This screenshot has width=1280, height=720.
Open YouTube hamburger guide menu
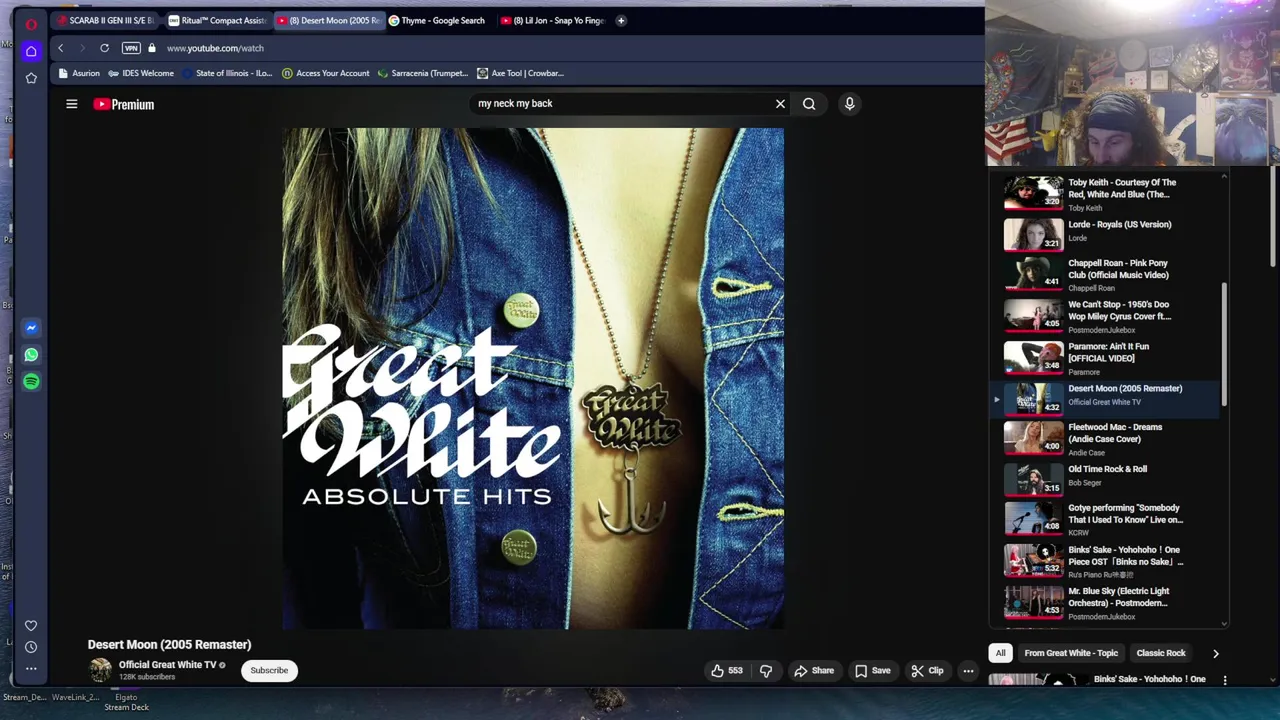(x=72, y=104)
